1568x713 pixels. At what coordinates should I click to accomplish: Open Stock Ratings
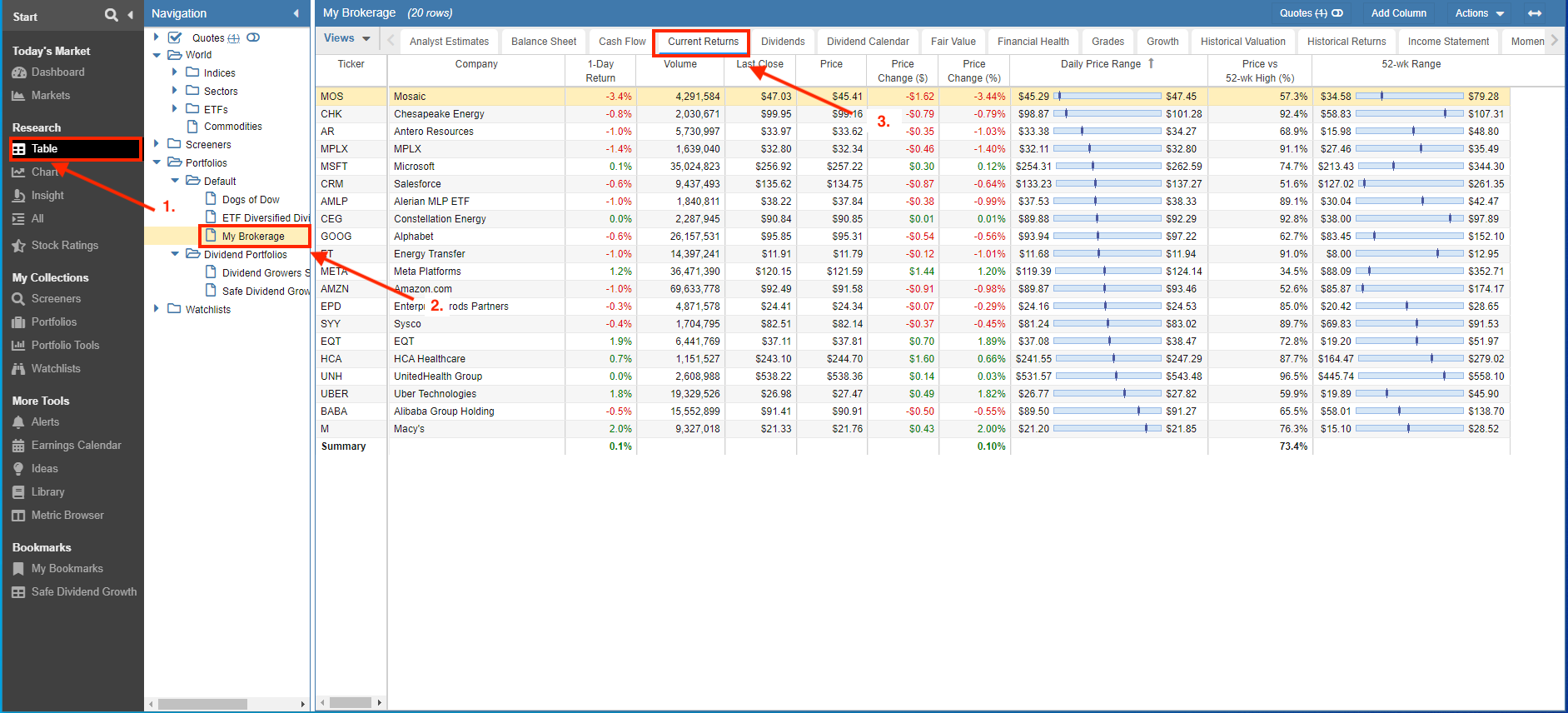click(64, 246)
